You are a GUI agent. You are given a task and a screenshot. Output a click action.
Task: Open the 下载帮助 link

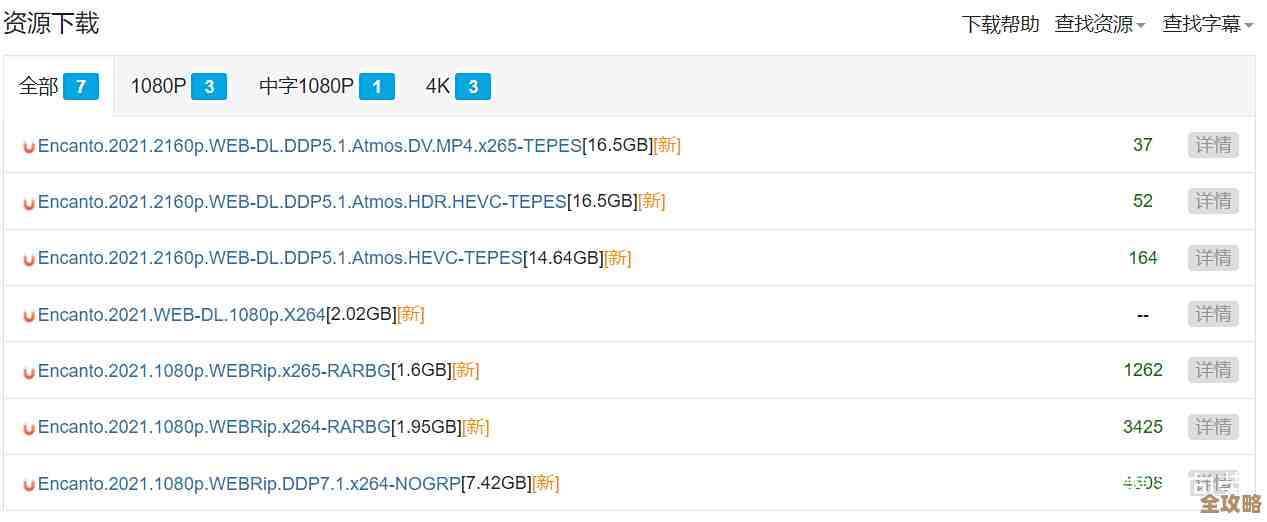point(1000,24)
